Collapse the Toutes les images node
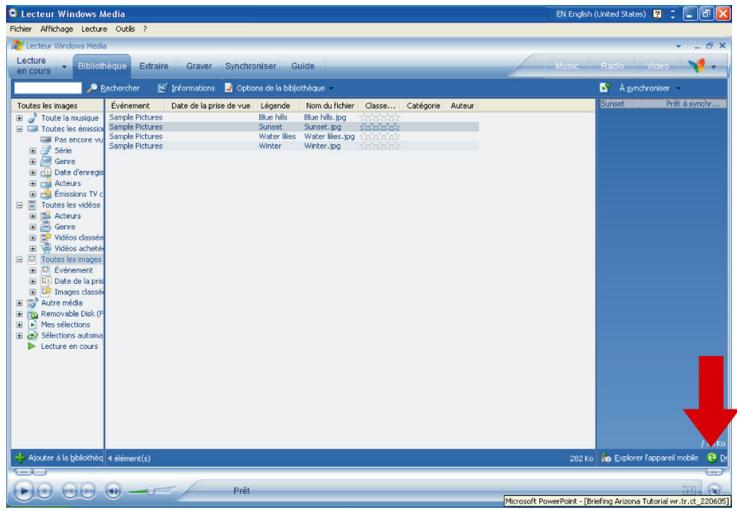The height and width of the screenshot is (510, 737). point(19,259)
